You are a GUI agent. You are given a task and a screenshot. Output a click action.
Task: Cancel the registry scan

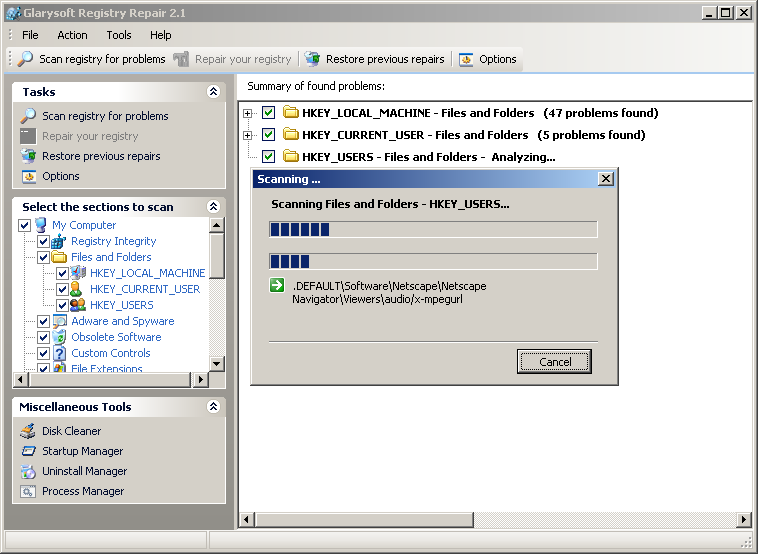coord(554,362)
